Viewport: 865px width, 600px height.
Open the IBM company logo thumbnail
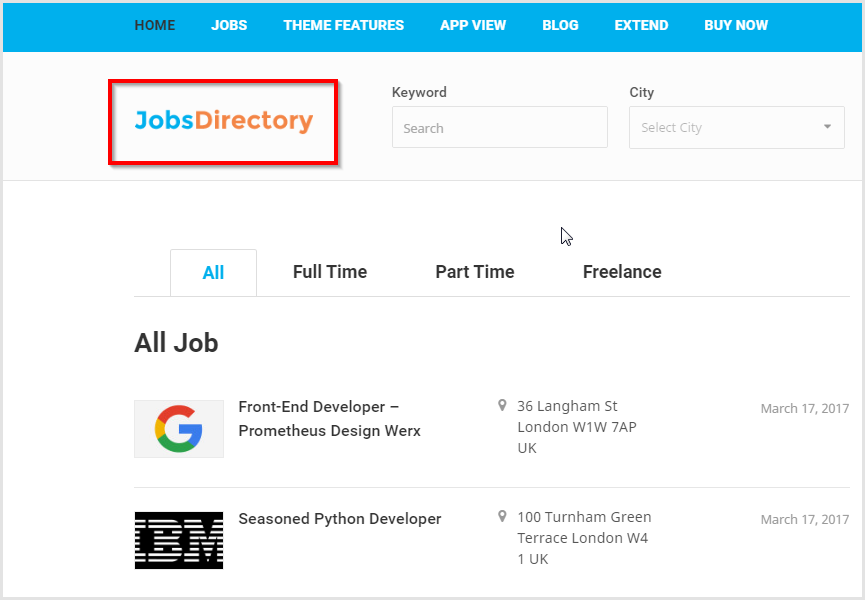coord(179,540)
